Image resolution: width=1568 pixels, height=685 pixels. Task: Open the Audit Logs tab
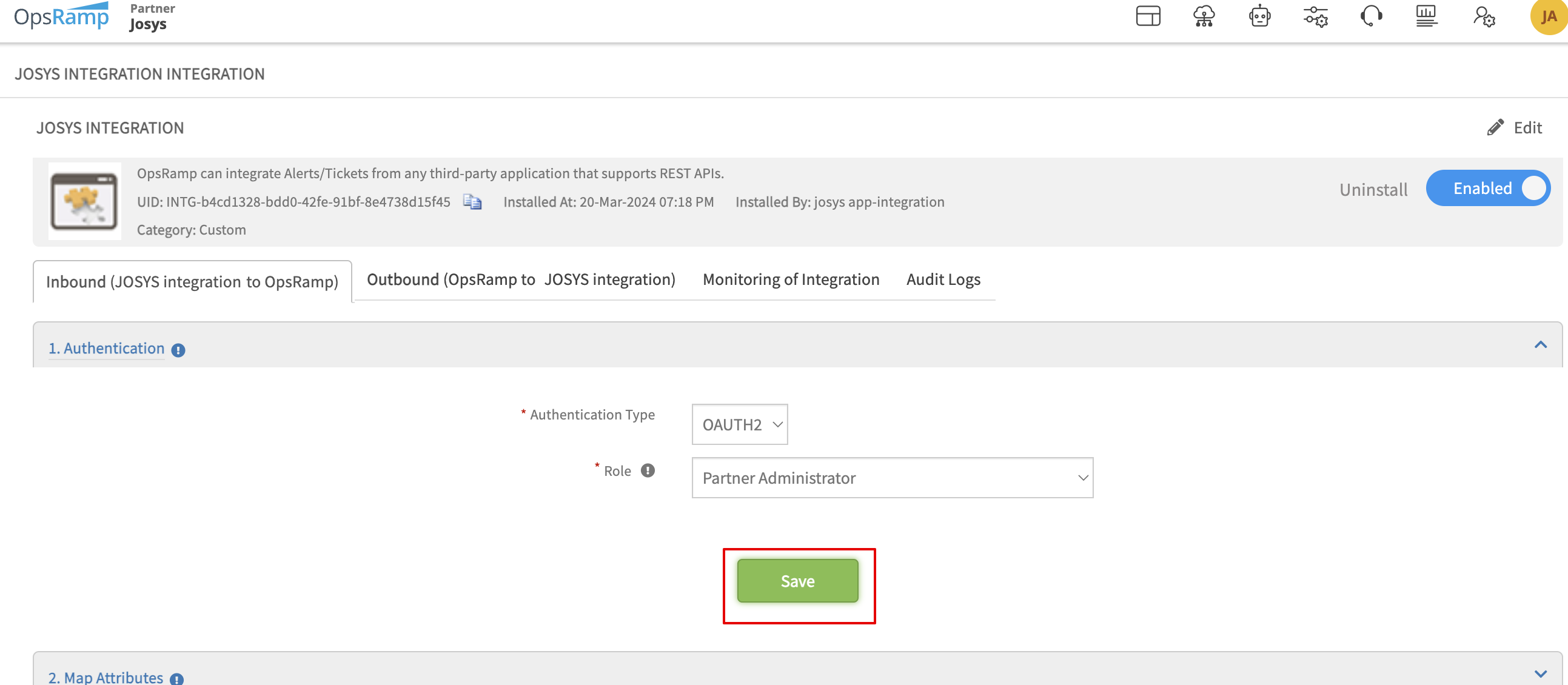[943, 280]
